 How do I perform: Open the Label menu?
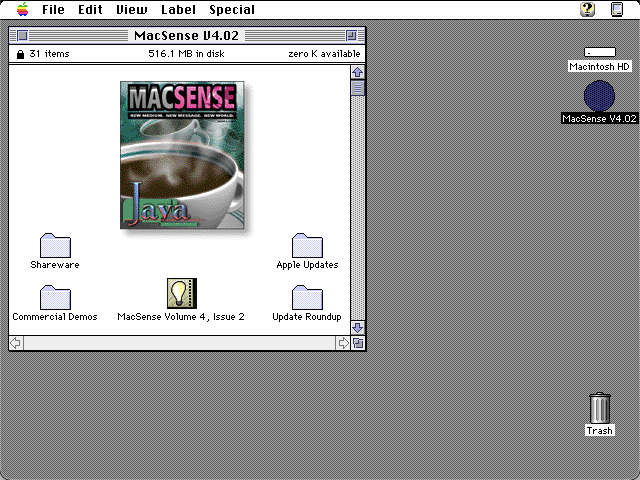178,9
